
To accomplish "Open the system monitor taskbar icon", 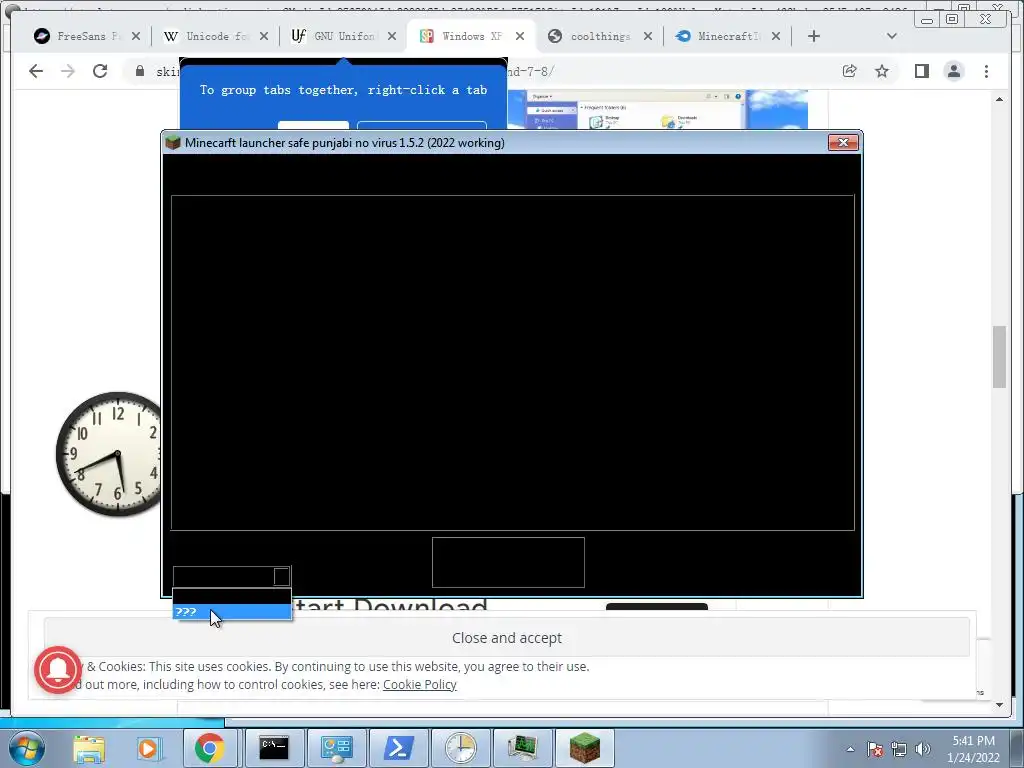I will [x=522, y=748].
